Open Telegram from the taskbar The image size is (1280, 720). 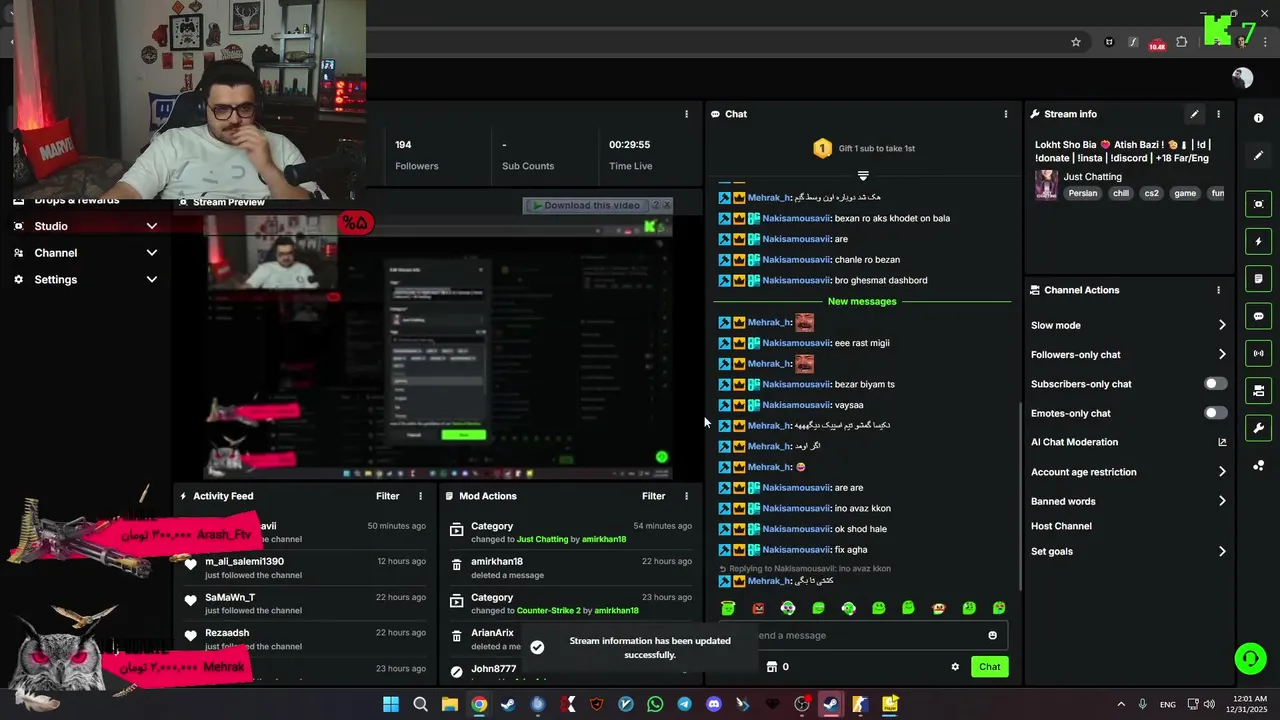(x=684, y=704)
